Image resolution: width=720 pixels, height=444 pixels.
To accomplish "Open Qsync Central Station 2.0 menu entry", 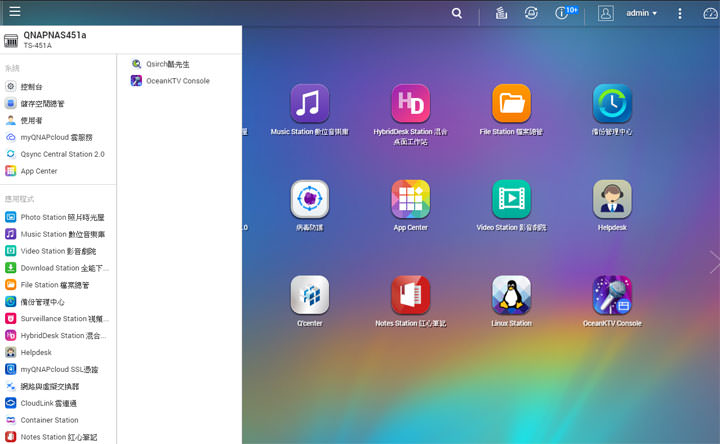I will 61,154.
